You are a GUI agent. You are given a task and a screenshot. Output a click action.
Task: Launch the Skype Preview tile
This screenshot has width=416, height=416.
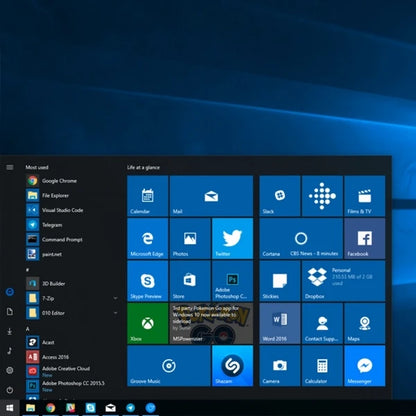148,281
